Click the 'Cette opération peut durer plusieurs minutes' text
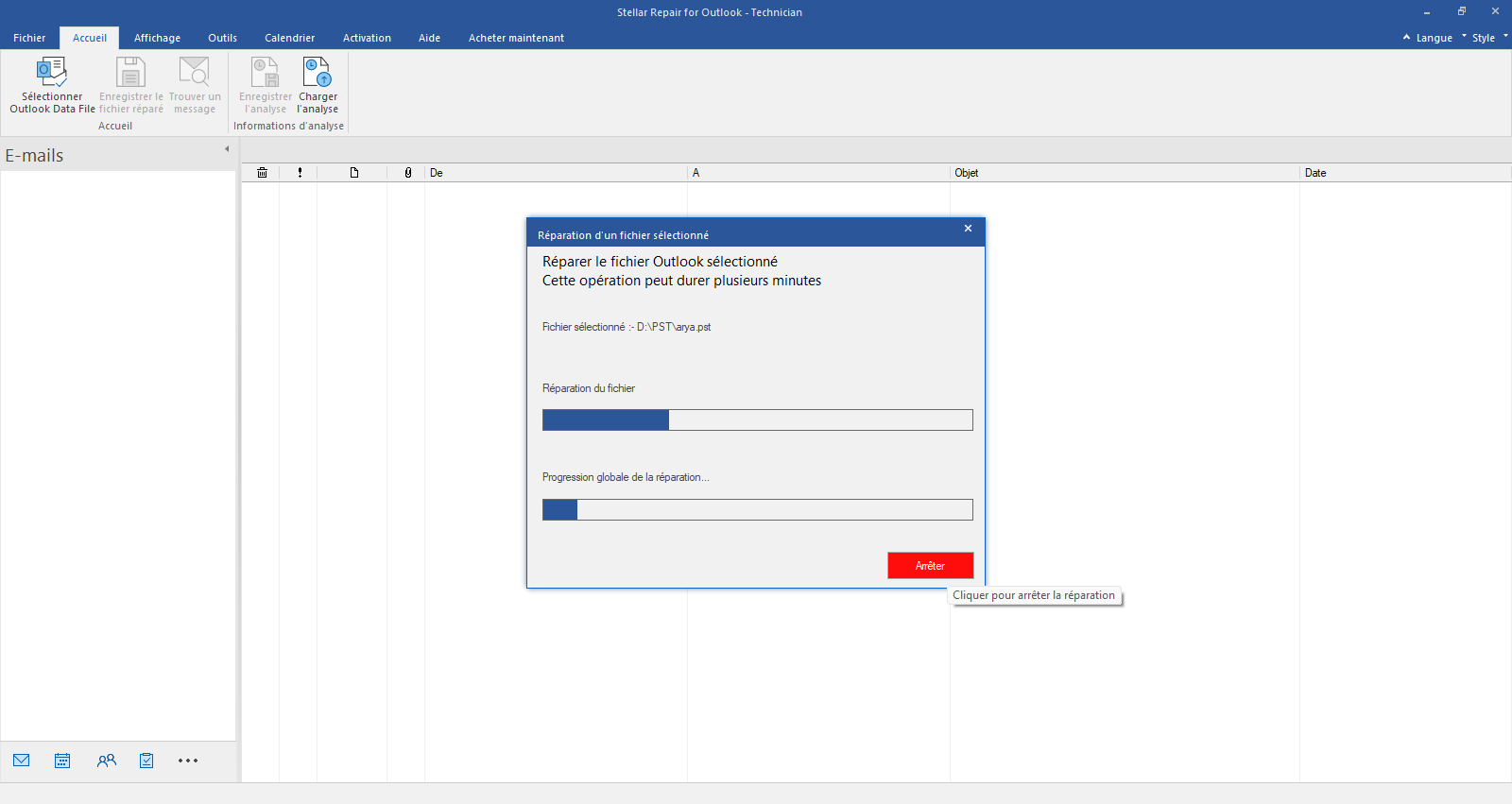This screenshot has width=1512, height=804. point(681,281)
